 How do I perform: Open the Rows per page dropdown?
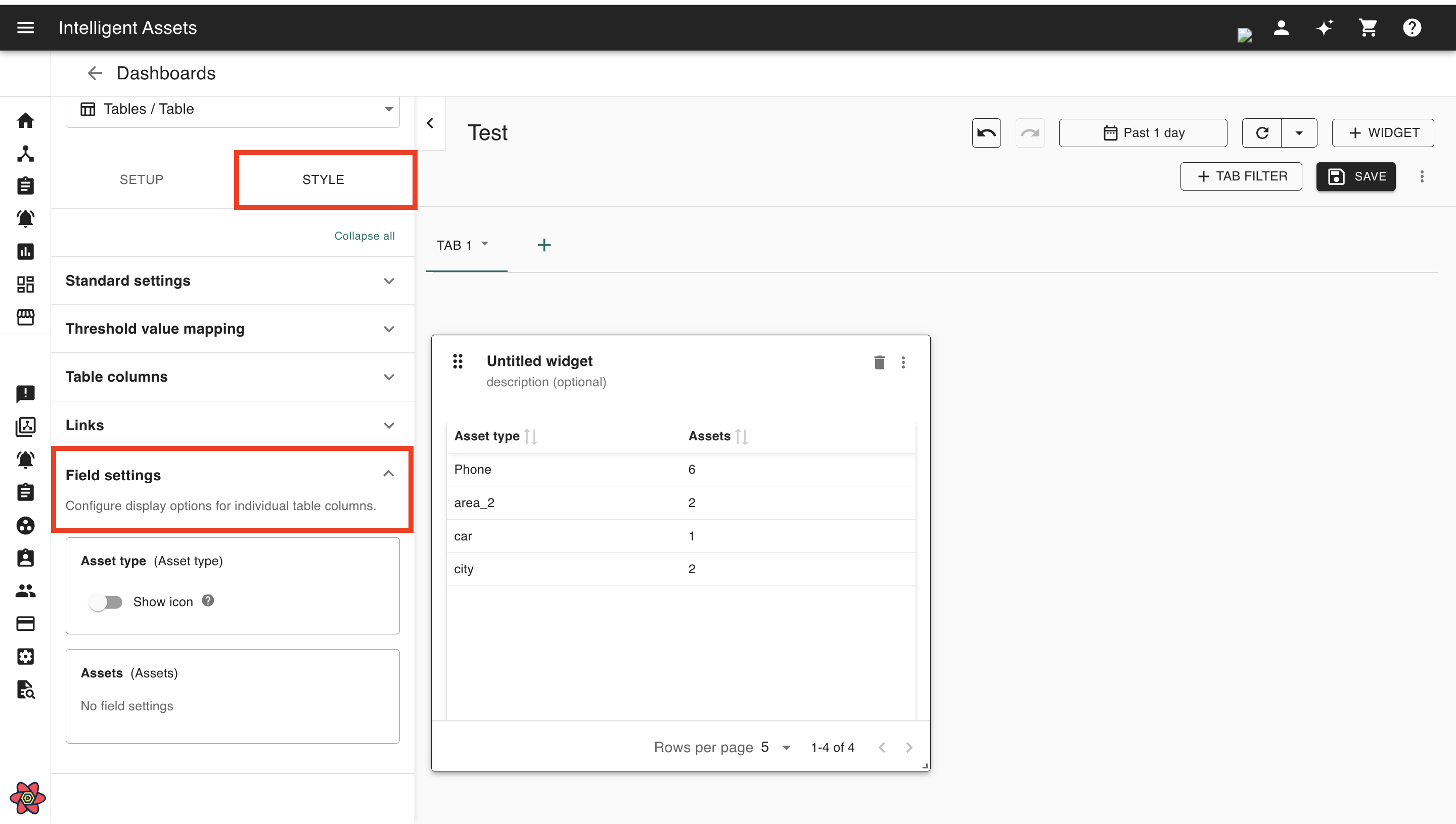tap(775, 748)
